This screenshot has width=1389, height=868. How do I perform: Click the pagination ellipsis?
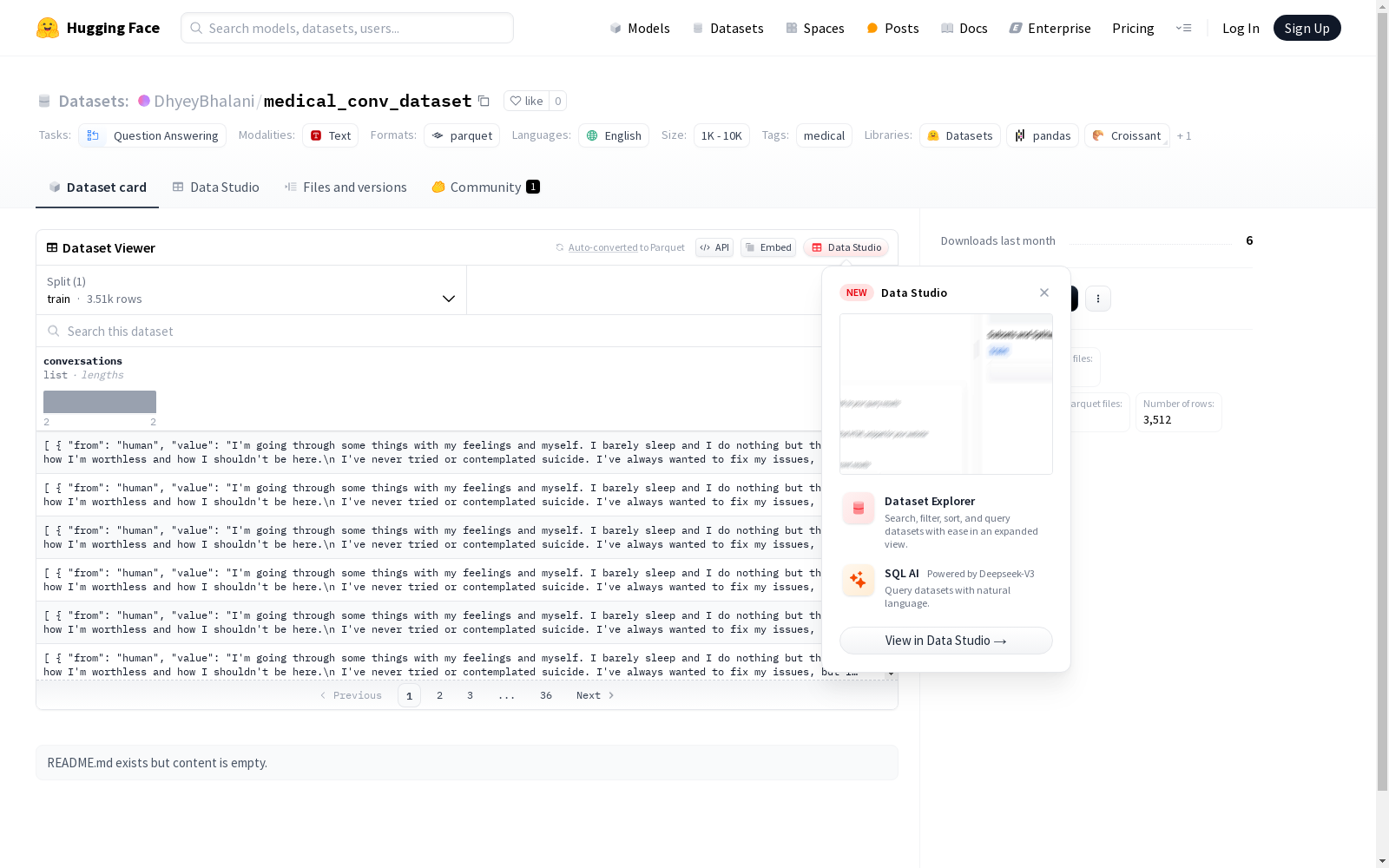pos(507,695)
